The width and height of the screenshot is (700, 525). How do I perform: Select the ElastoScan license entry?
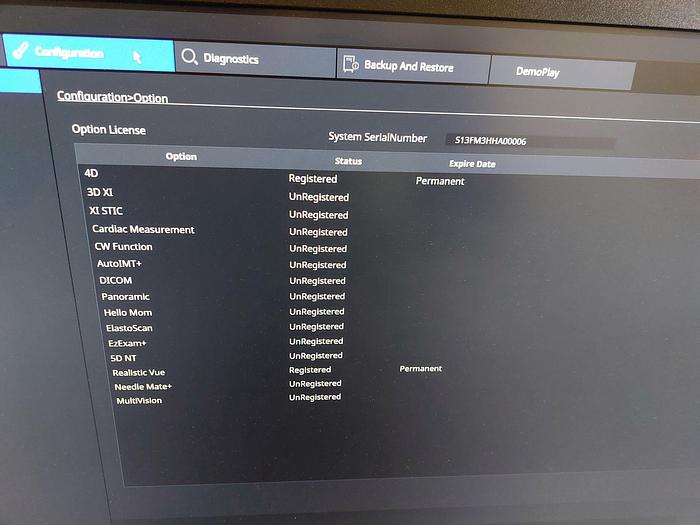[129, 328]
